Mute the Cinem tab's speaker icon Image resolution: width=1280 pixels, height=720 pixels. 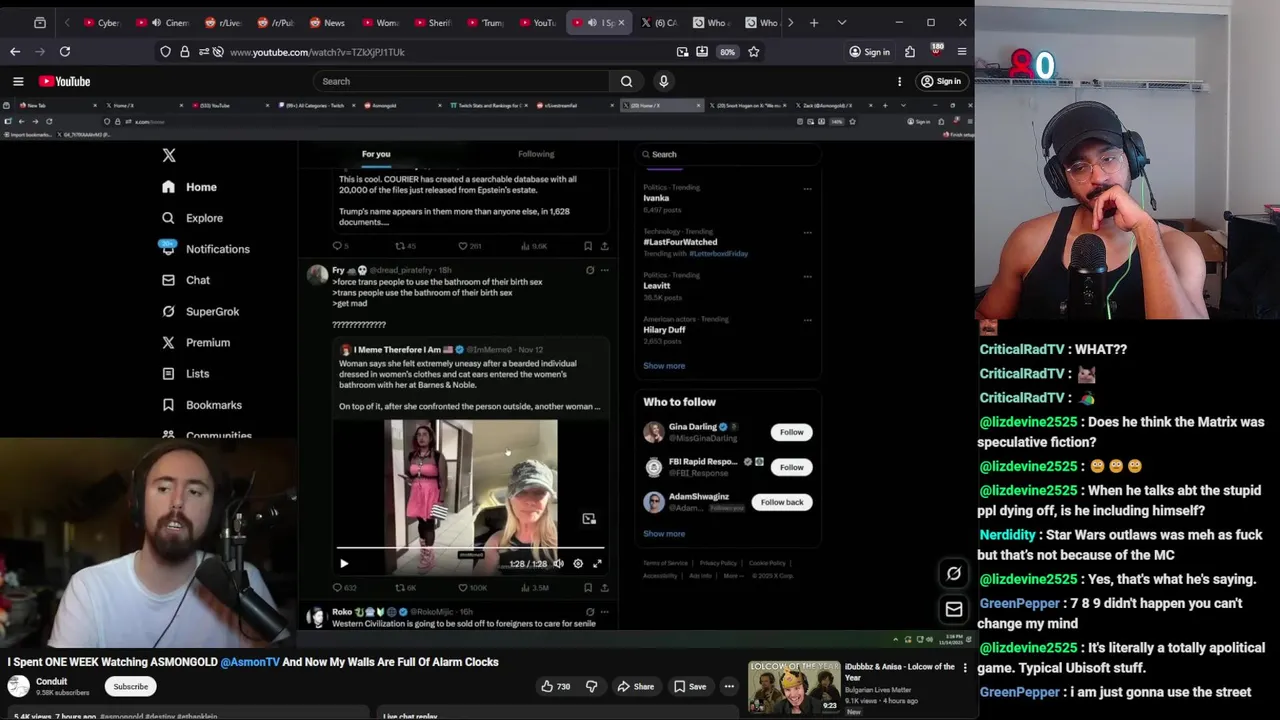point(156,22)
